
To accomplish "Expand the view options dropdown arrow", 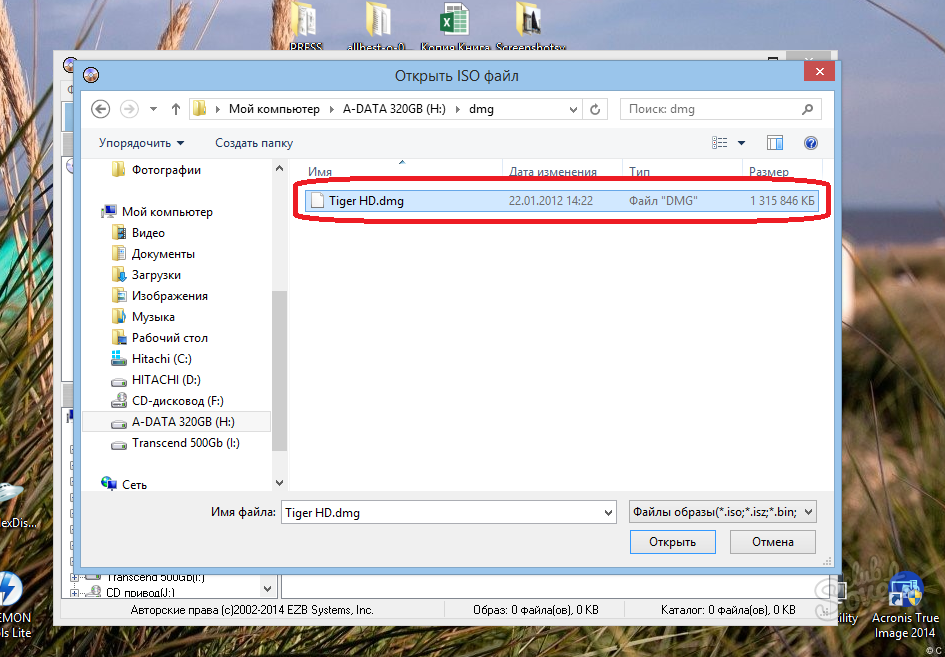I will pos(741,143).
